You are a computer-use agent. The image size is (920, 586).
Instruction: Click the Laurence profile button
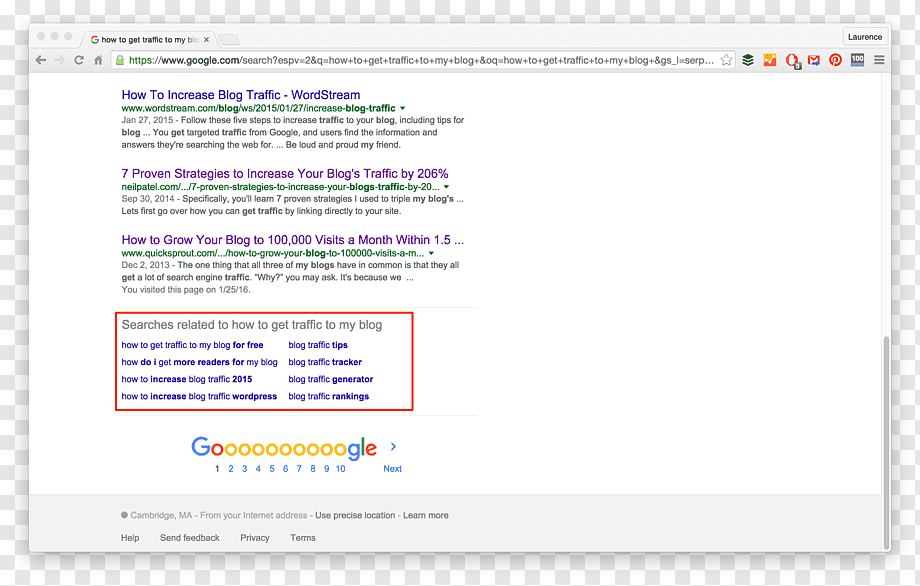click(x=865, y=36)
